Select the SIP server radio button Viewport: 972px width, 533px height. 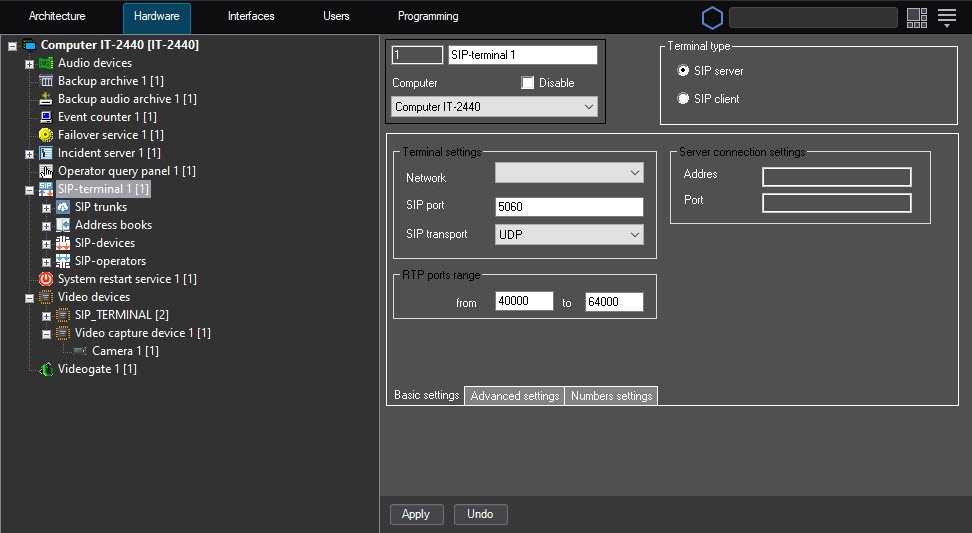(x=684, y=71)
